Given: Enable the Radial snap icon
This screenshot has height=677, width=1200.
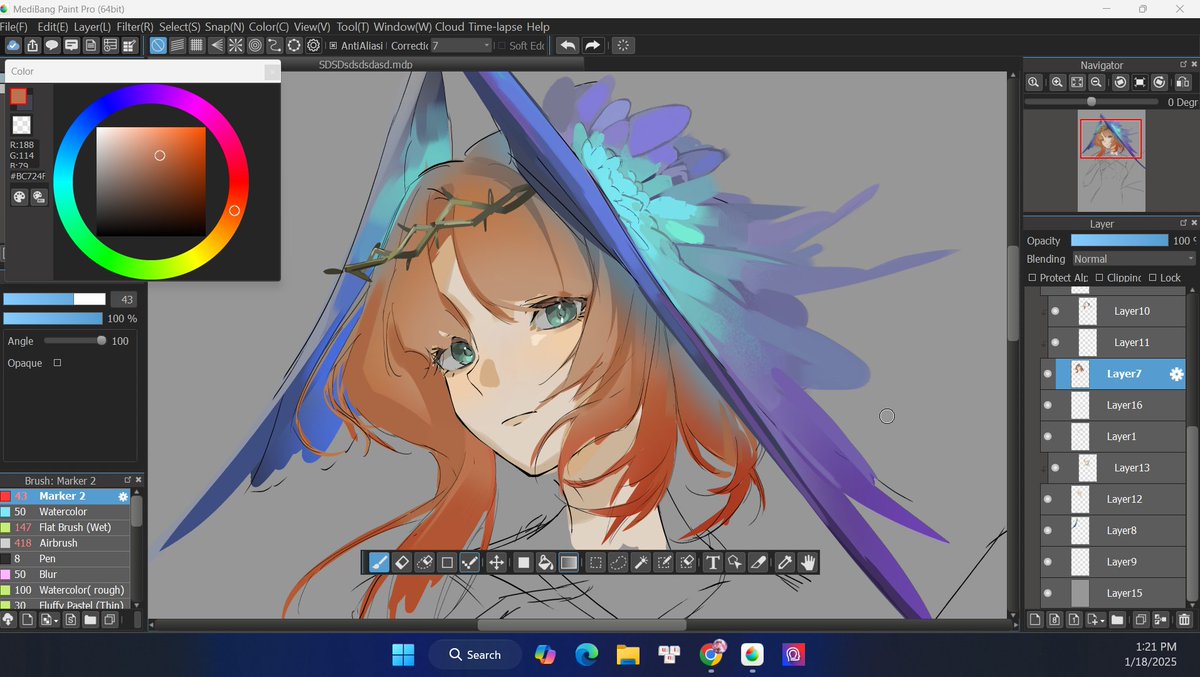Looking at the screenshot, I should pyautogui.click(x=236, y=45).
